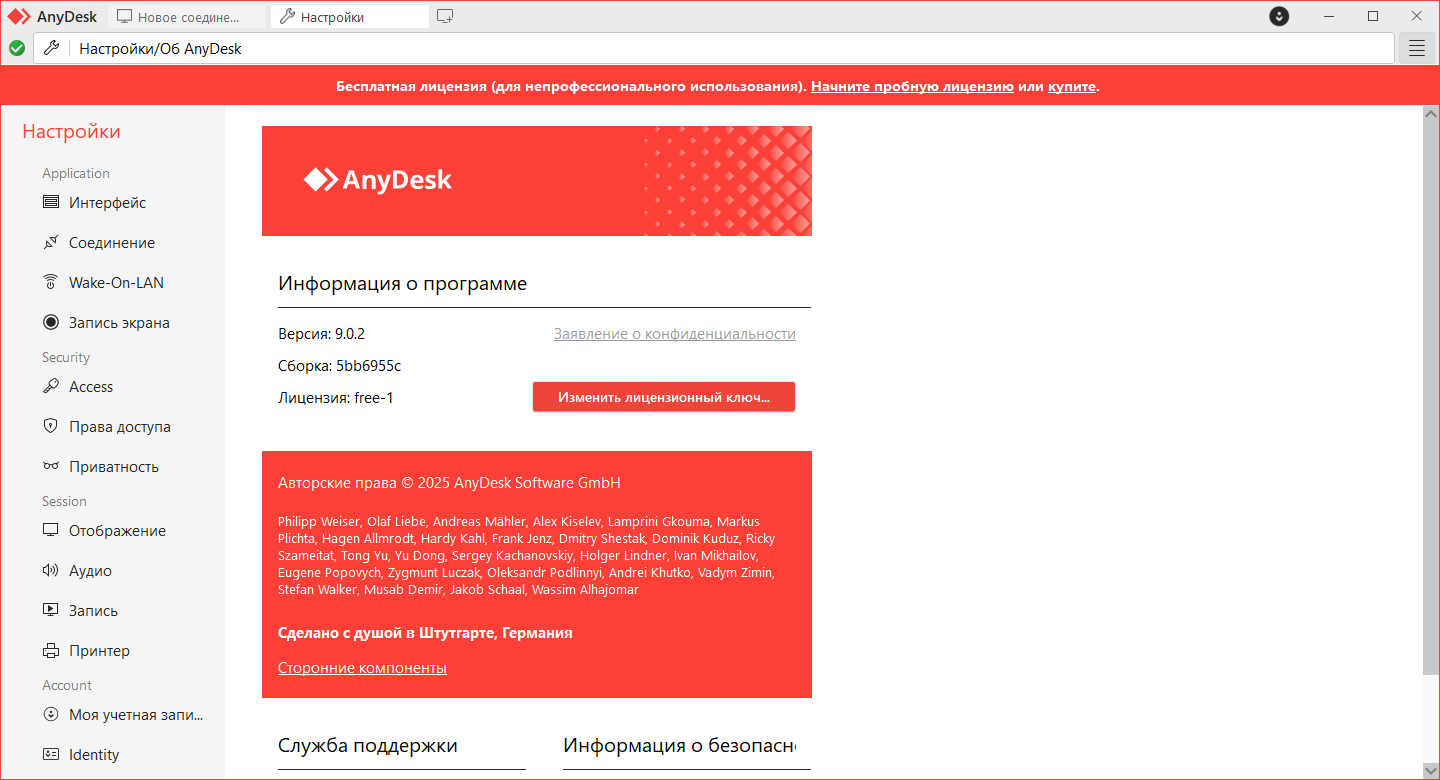Click the Моя учетная запись icon
The width and height of the screenshot is (1440, 780).
[51, 715]
